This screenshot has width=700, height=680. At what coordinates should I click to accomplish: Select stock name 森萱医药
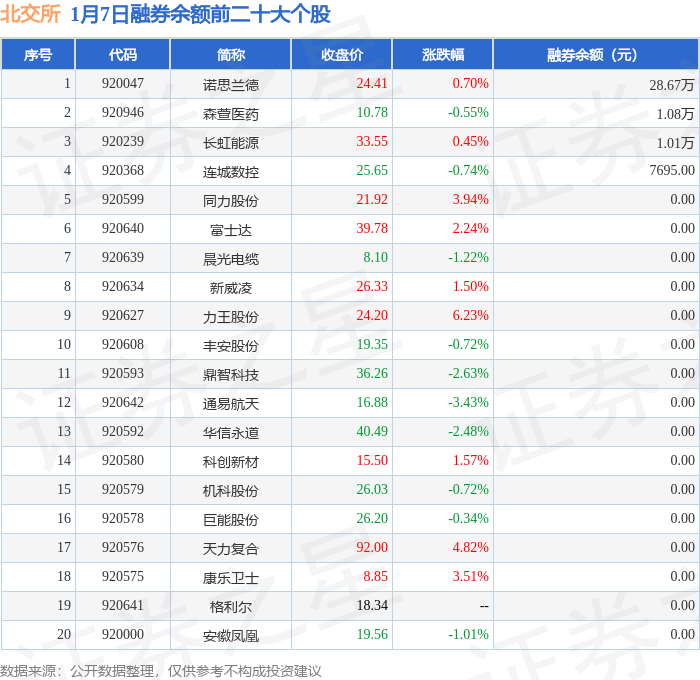click(x=231, y=113)
